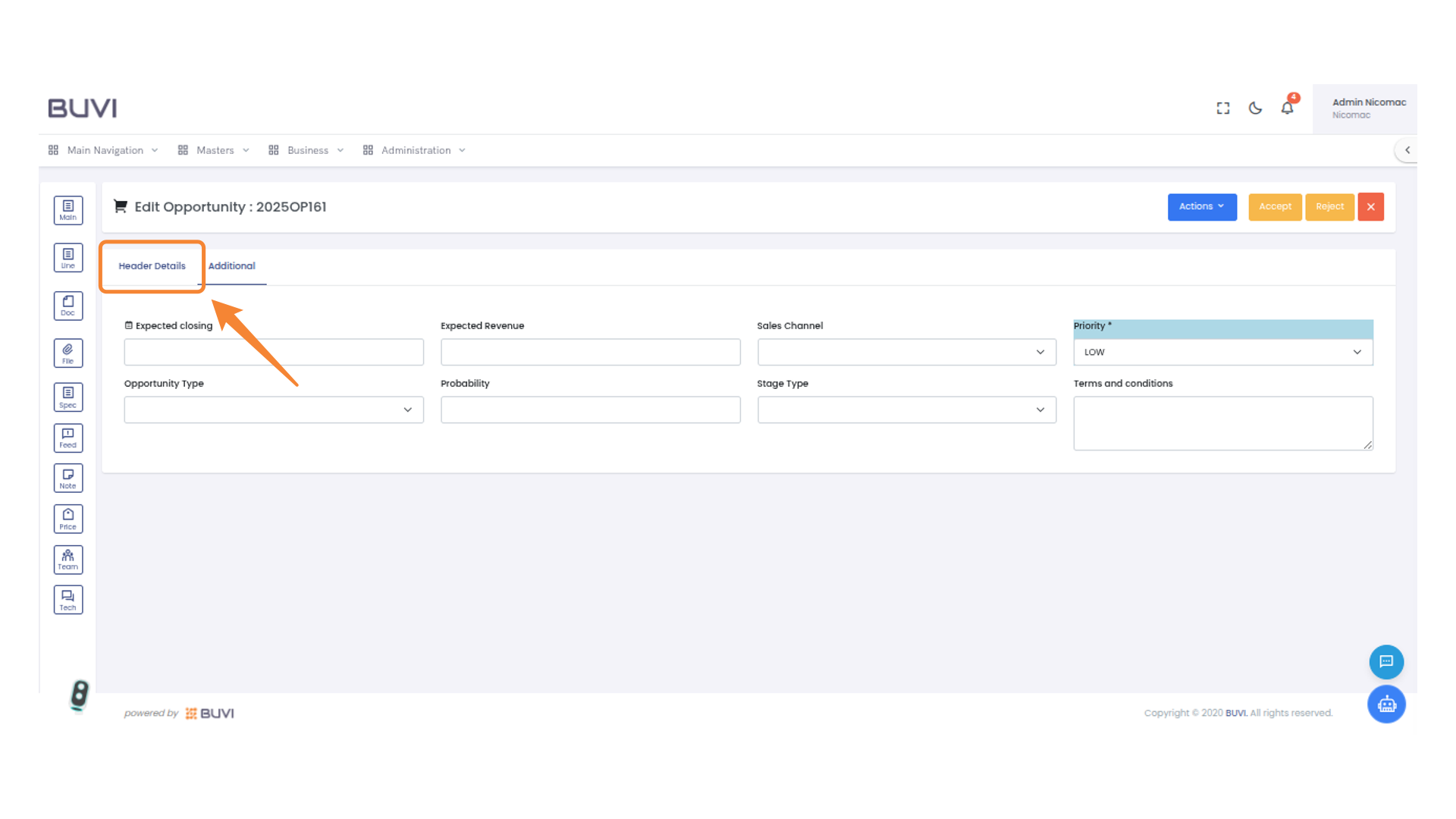Expand the Opportunity Type dropdown
This screenshot has height=819, width=1456.
(274, 409)
